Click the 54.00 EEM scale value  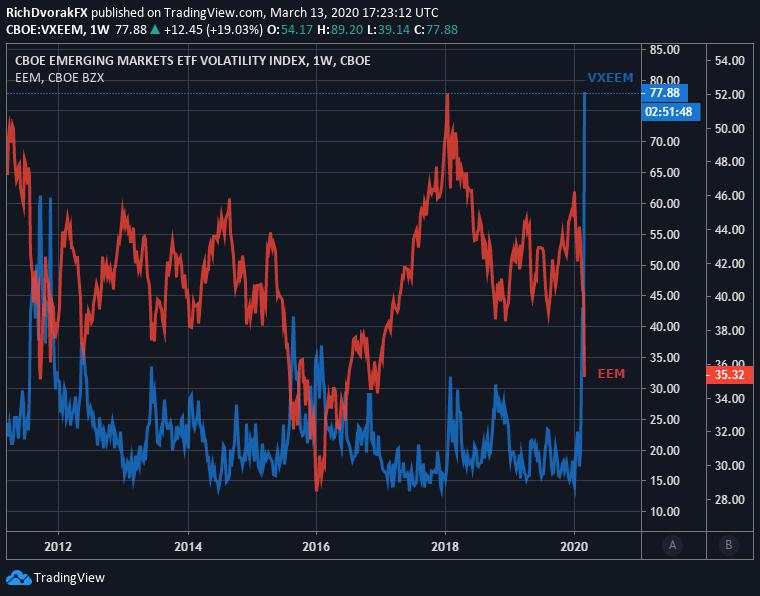(729, 61)
